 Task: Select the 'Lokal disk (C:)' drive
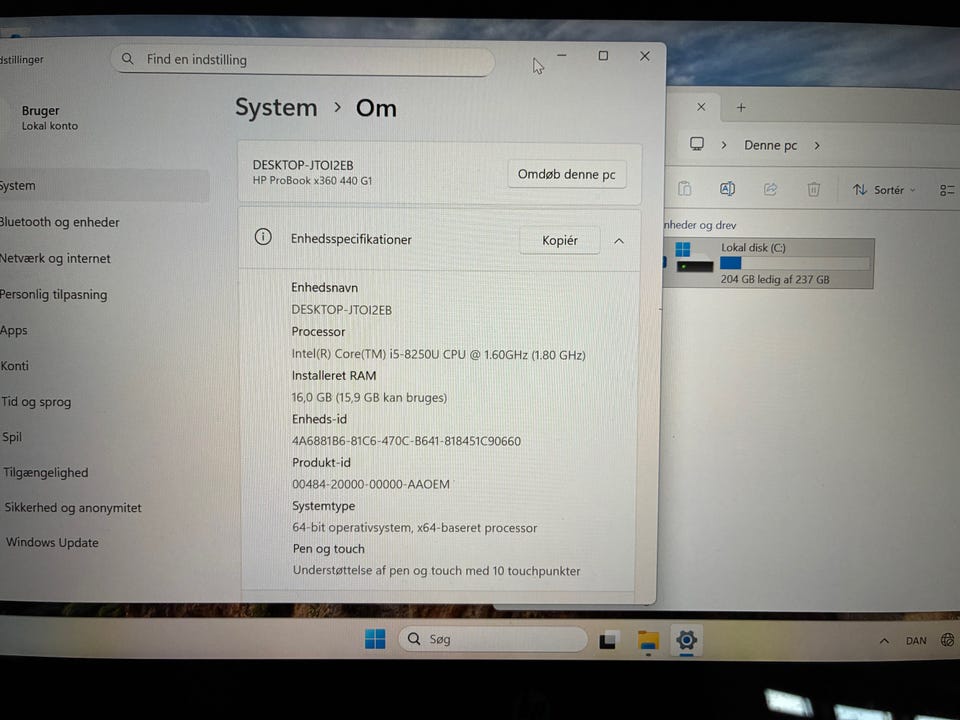click(x=770, y=263)
